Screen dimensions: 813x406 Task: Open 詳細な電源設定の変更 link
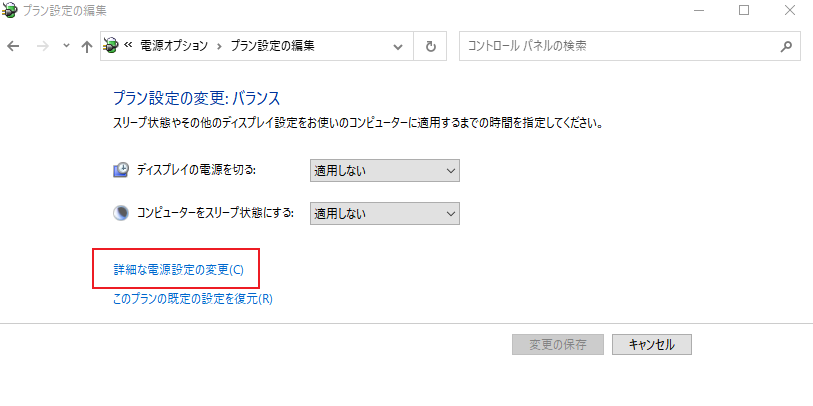pyautogui.click(x=178, y=270)
